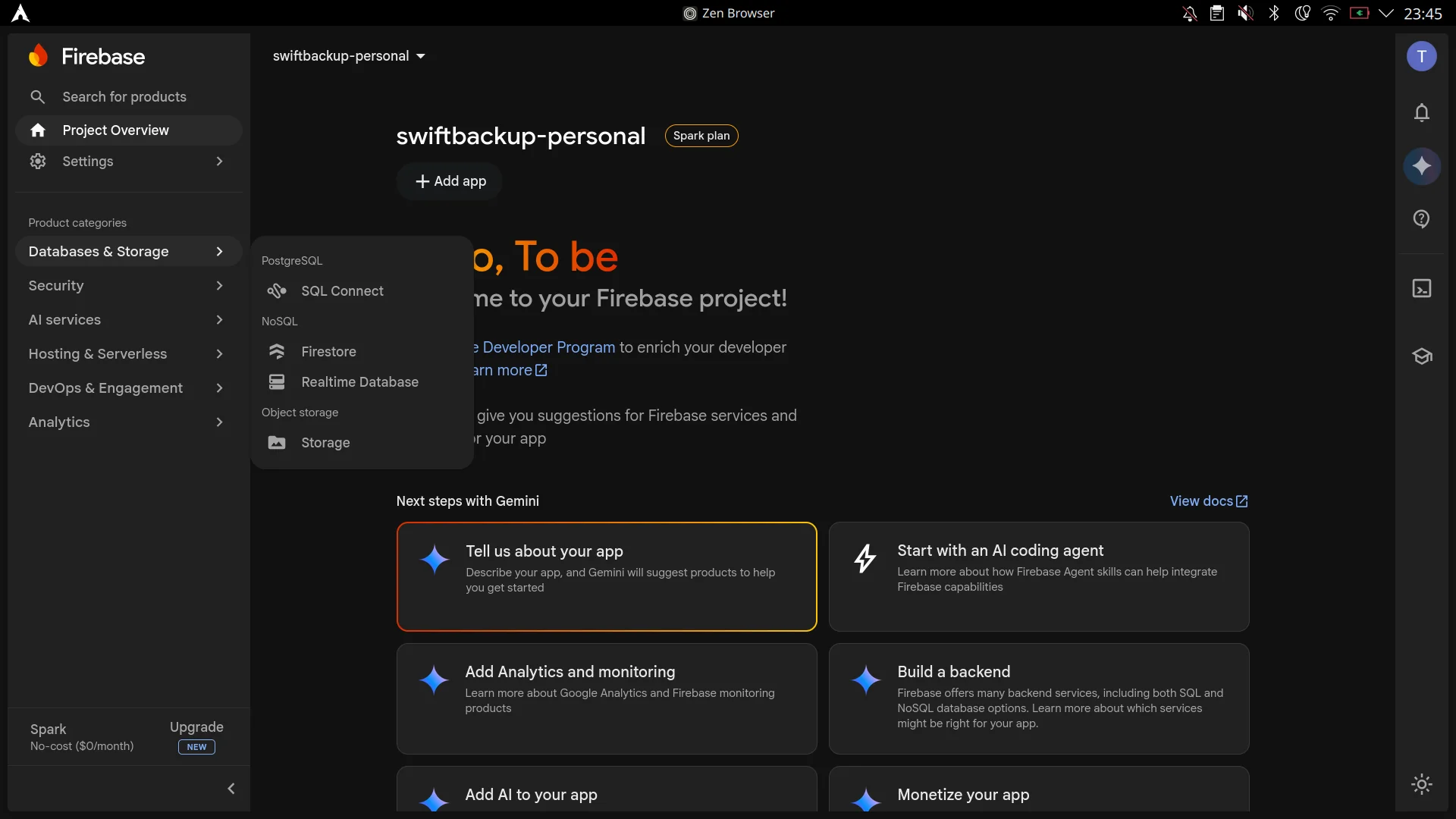Open the Build a backend card

1039,698
